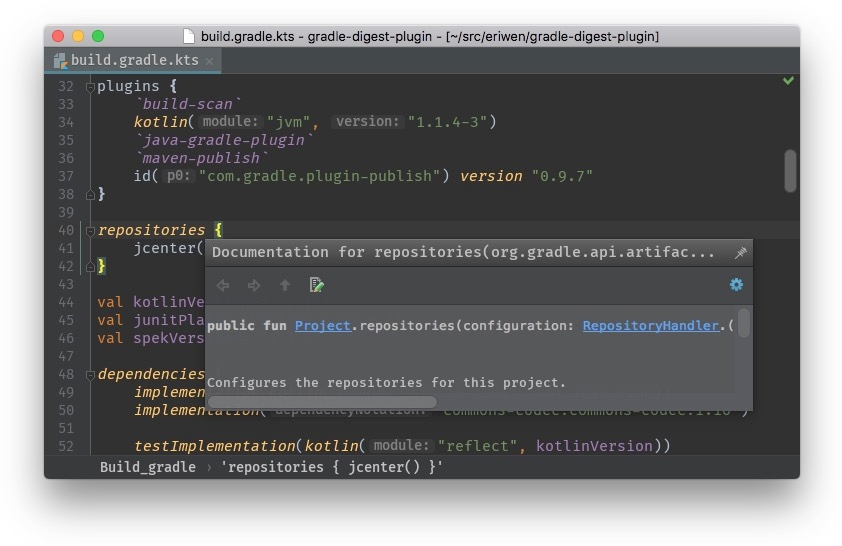Select the build.gradle.kts editor tab

[133, 60]
